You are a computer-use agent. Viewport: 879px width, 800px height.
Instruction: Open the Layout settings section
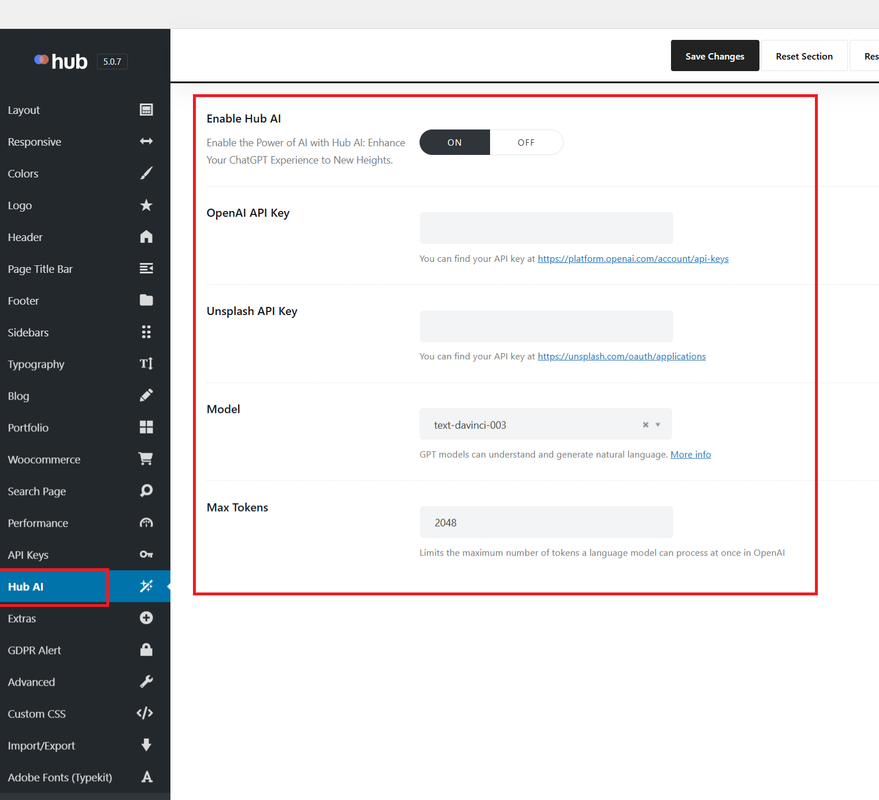(x=85, y=110)
